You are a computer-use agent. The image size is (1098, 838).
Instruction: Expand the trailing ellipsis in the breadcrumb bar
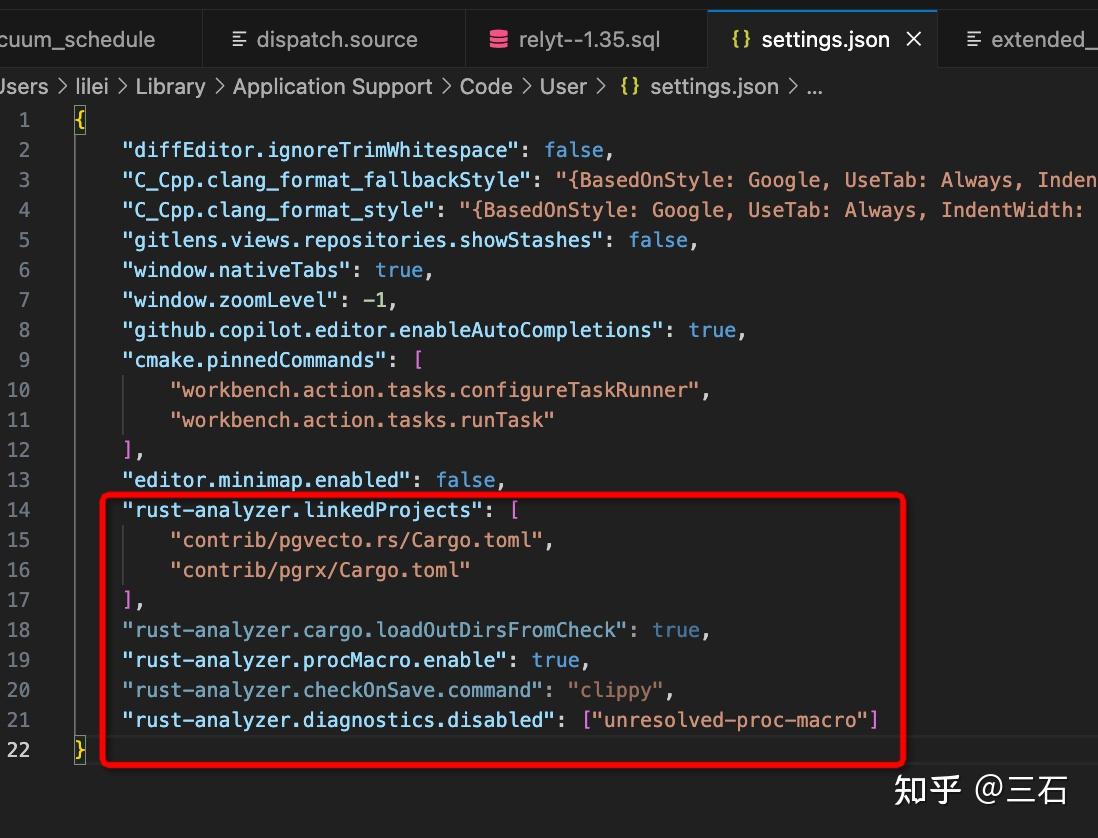[x=814, y=87]
